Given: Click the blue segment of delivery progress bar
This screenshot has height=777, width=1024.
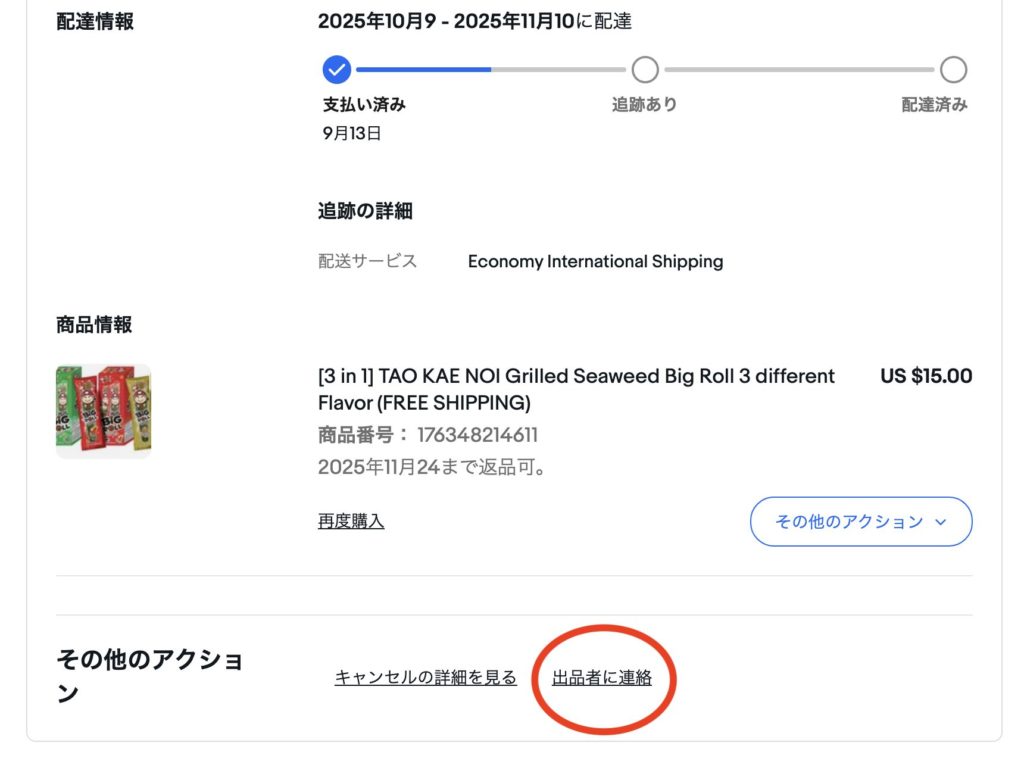Looking at the screenshot, I should click(423, 70).
